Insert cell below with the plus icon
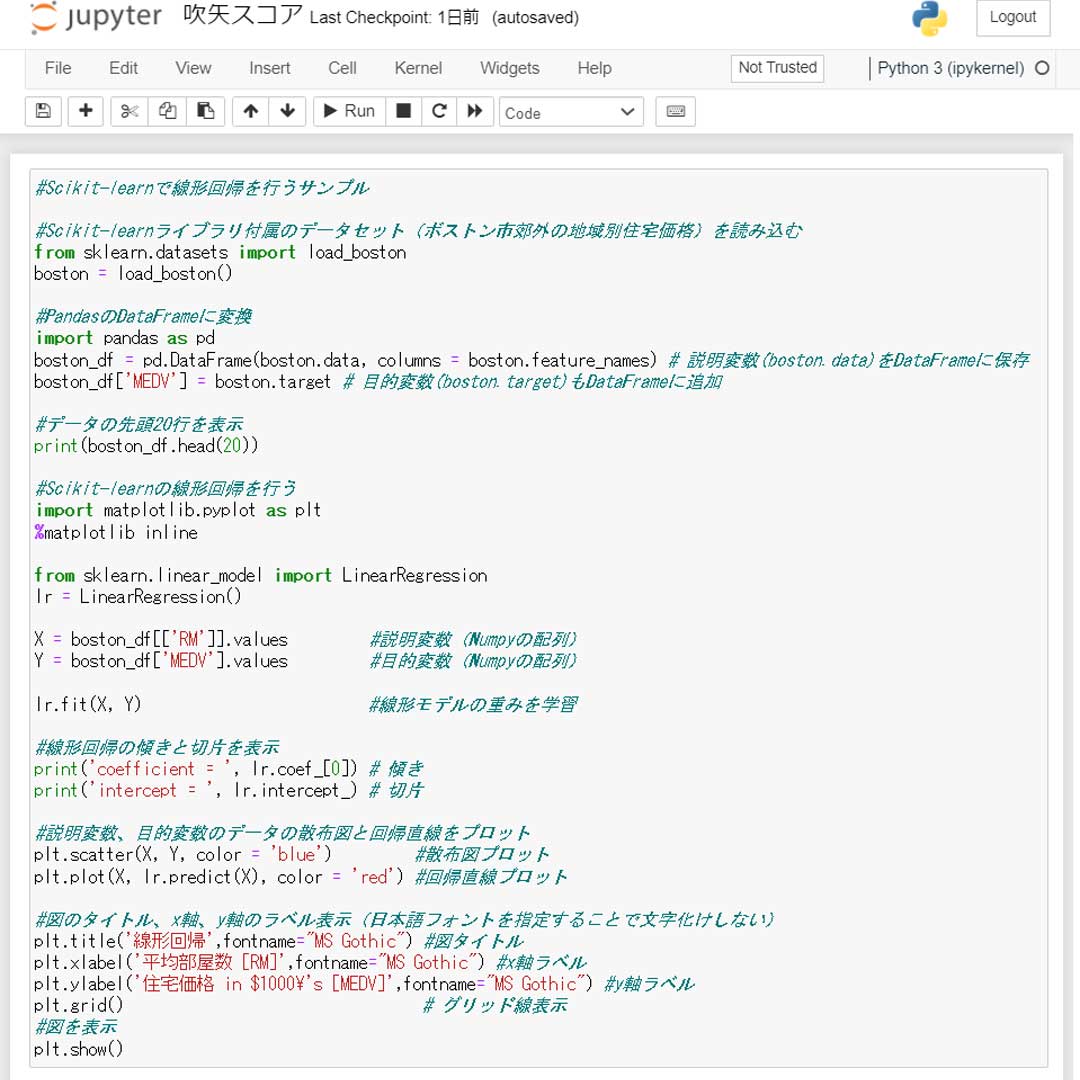 [85, 111]
